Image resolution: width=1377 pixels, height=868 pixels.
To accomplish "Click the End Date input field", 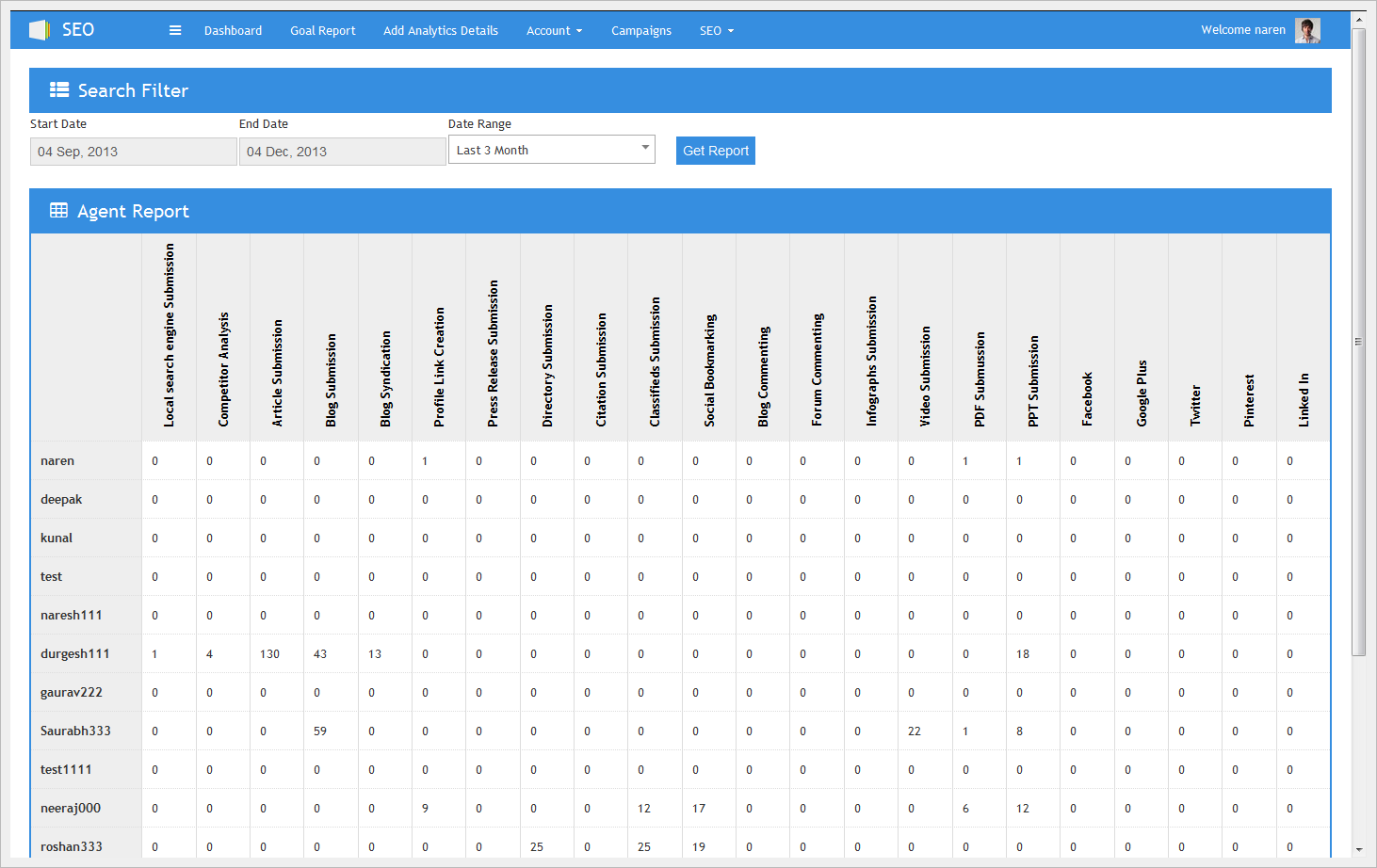I will pyautogui.click(x=342, y=152).
